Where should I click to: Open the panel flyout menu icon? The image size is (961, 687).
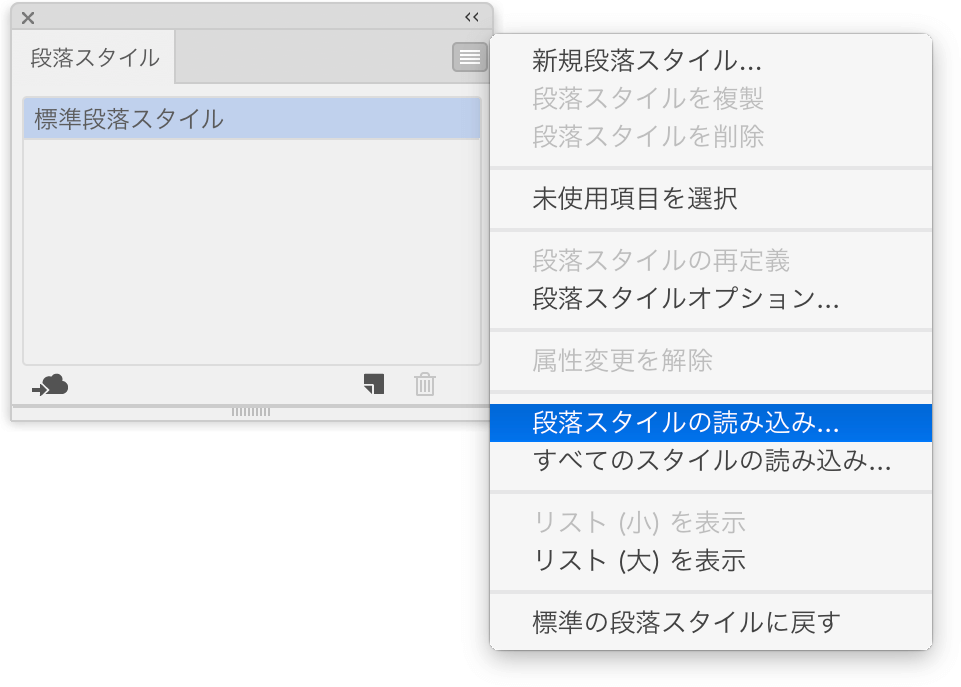[469, 57]
